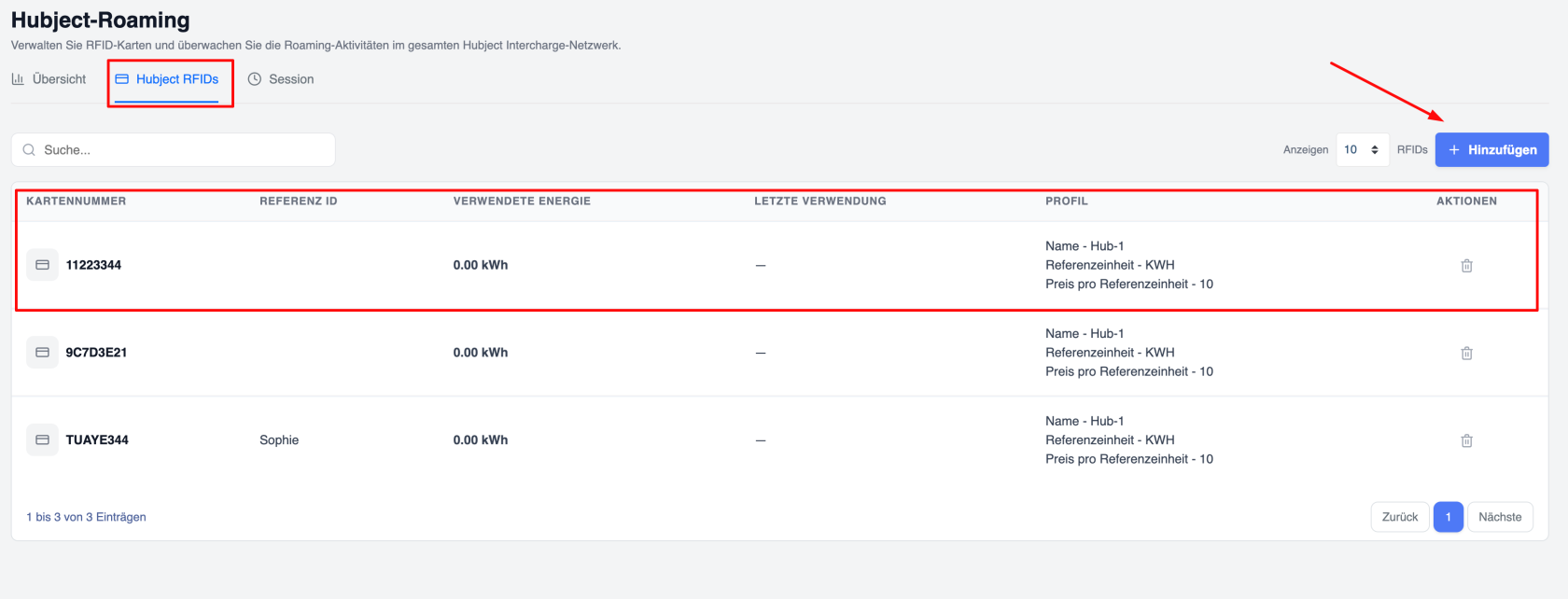Click the plus icon on Hinzufügen
The image size is (1568, 599).
click(1454, 149)
